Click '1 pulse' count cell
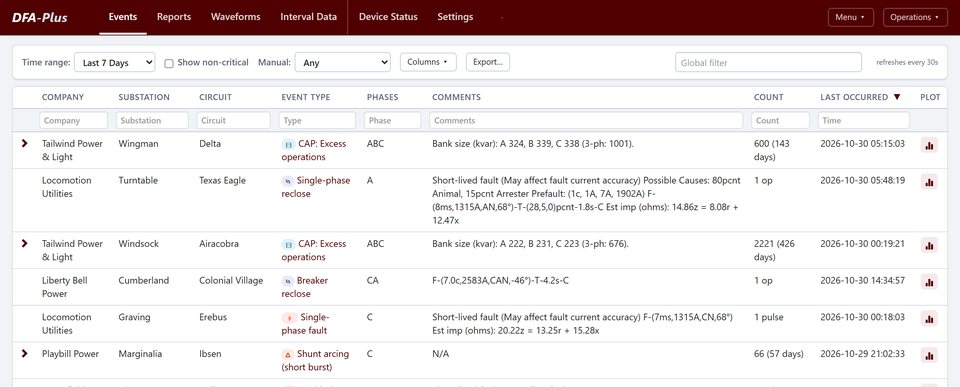 click(769, 317)
